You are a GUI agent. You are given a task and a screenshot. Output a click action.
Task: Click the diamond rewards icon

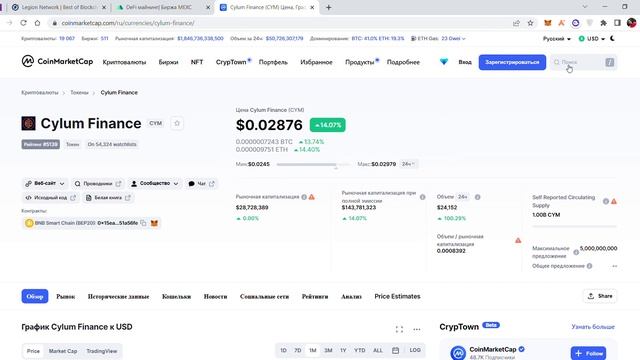(444, 62)
